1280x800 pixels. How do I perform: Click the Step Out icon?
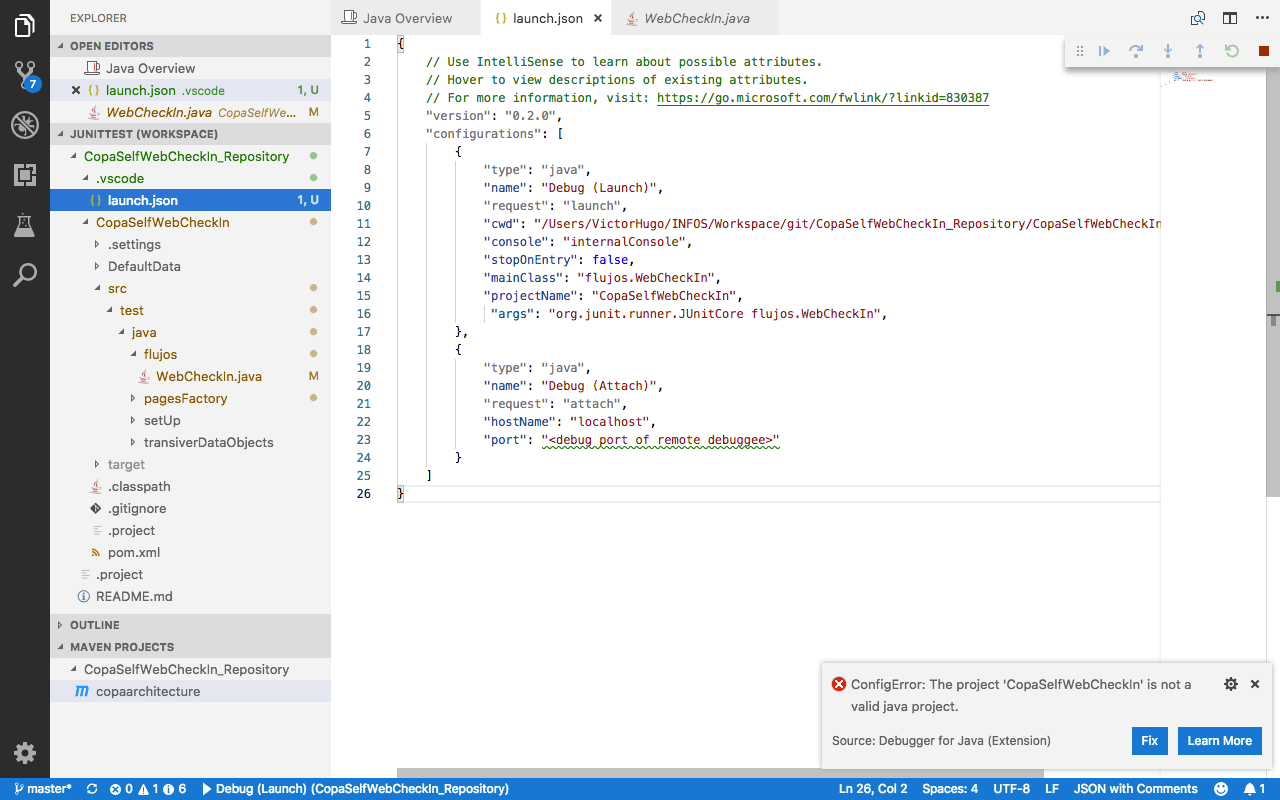1199,50
